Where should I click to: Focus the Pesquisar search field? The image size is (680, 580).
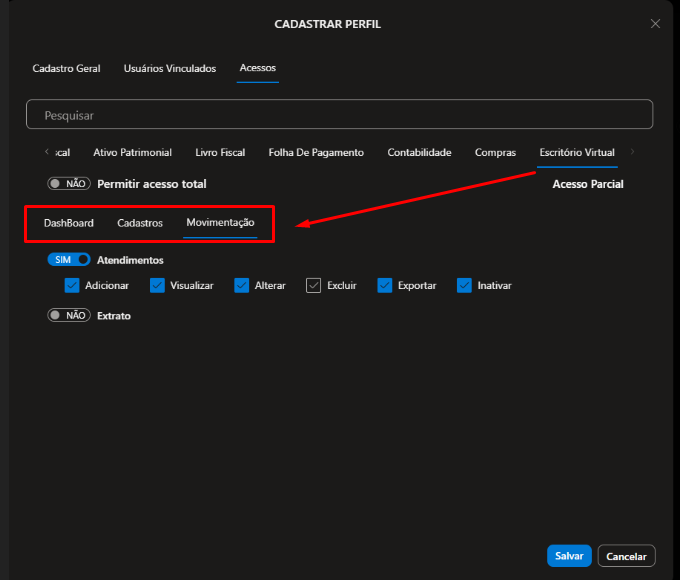(x=339, y=115)
